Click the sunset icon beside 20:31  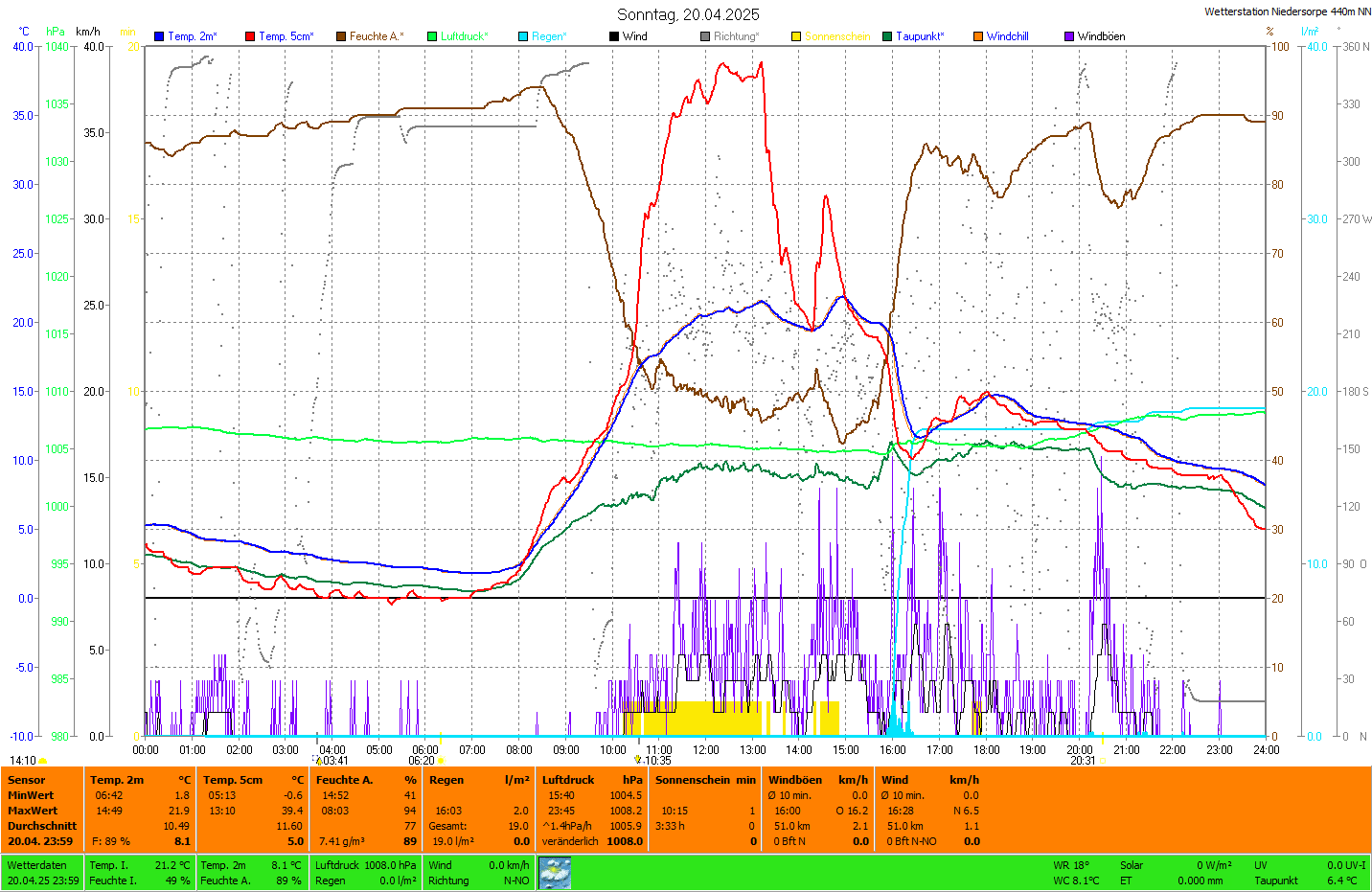click(1102, 761)
